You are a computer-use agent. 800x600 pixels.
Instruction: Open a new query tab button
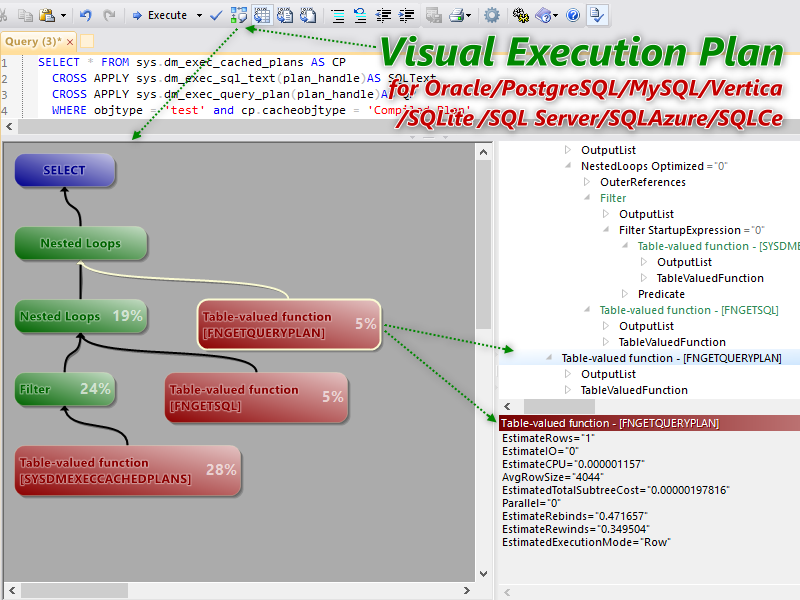click(87, 41)
